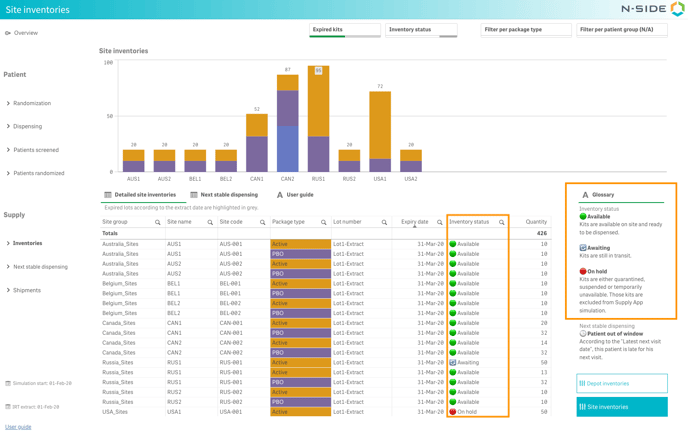Screen dimensions: 688x433
Task: Click Lot-number column search icon
Action: (x=384, y=222)
